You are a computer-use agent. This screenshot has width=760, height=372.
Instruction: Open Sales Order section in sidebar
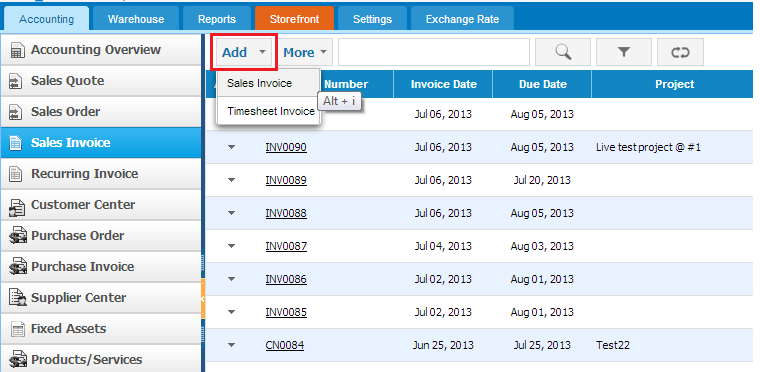101,112
